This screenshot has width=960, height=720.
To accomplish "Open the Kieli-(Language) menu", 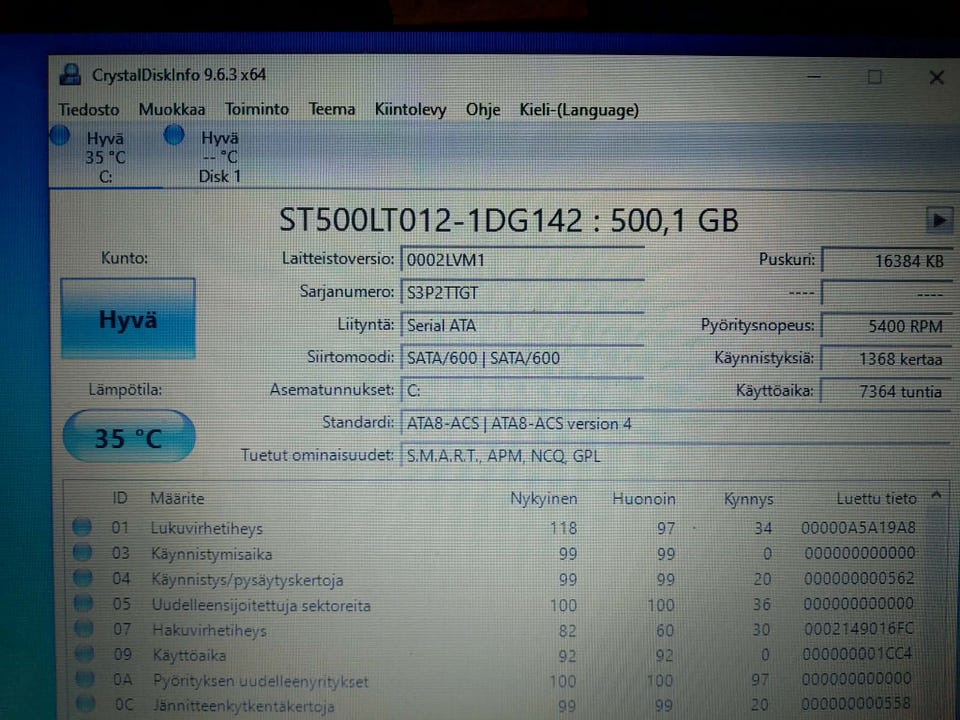I will [579, 110].
